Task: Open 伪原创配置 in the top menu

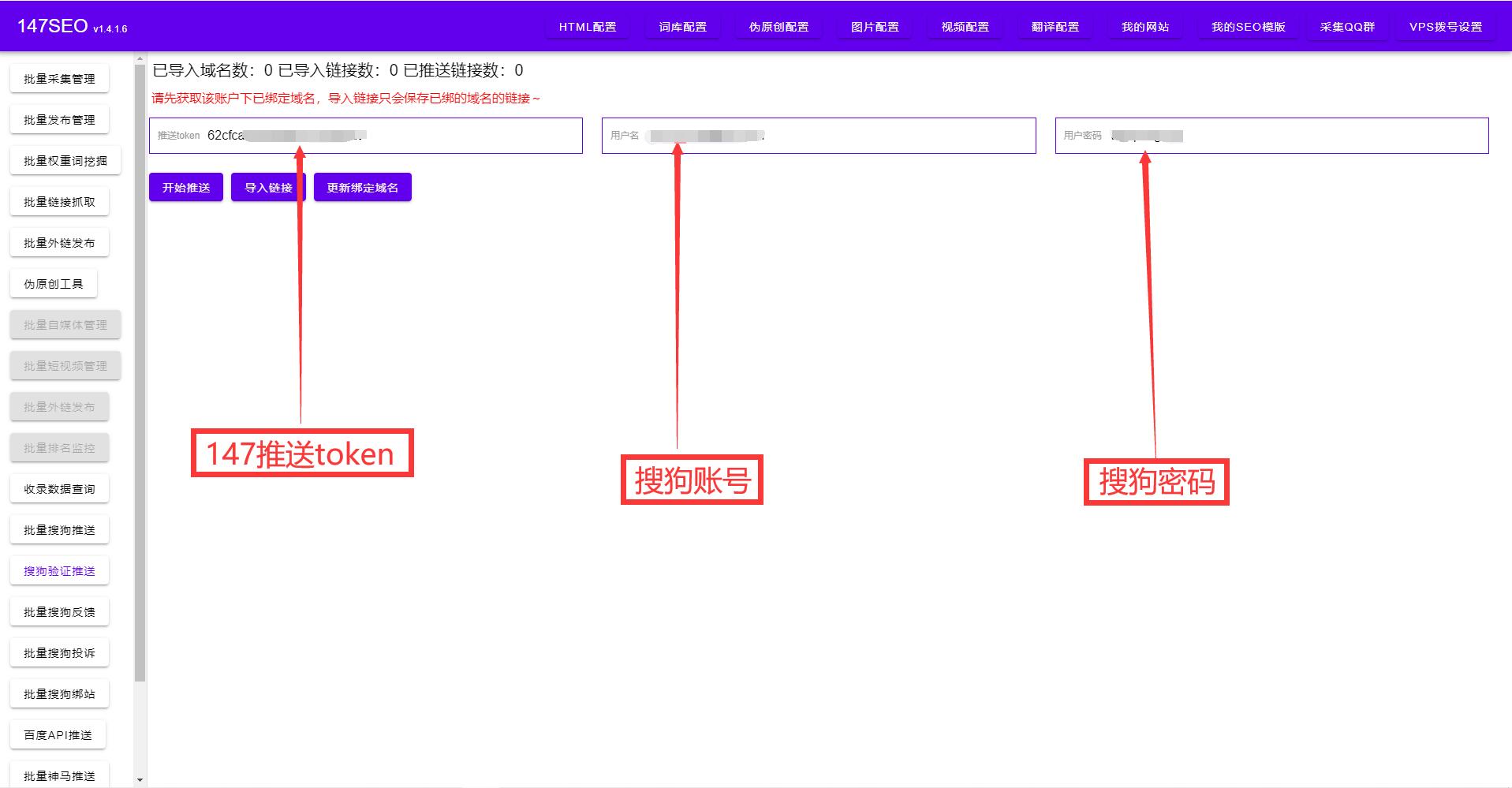Action: pos(779,27)
